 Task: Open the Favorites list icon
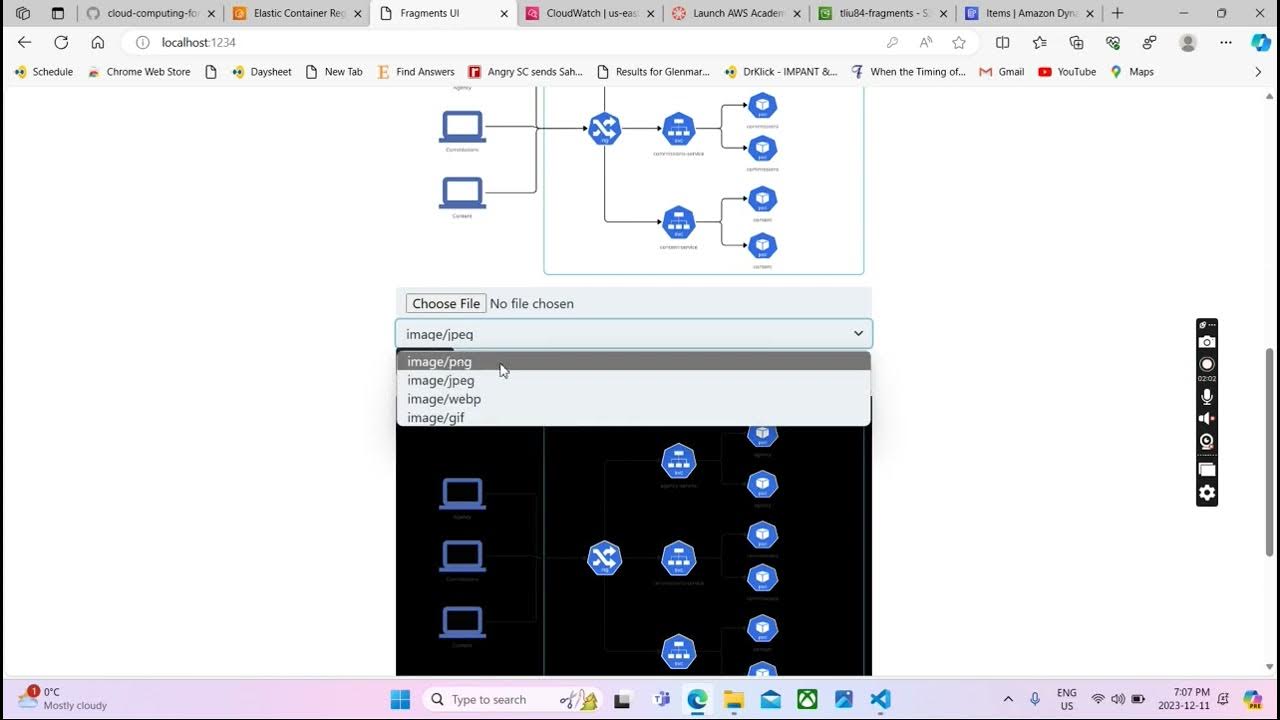(x=1040, y=42)
